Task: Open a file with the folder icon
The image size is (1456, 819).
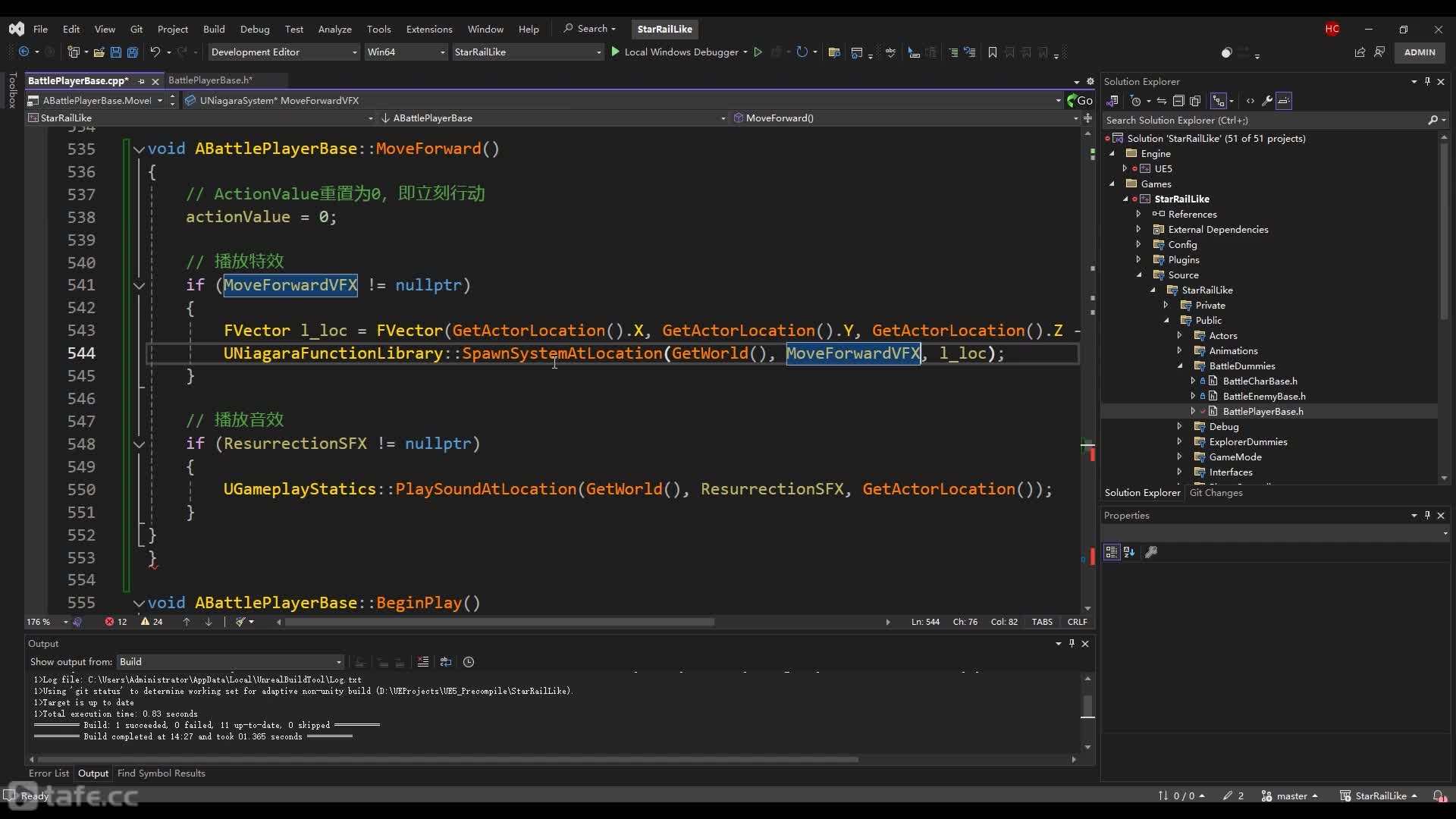Action: (99, 52)
